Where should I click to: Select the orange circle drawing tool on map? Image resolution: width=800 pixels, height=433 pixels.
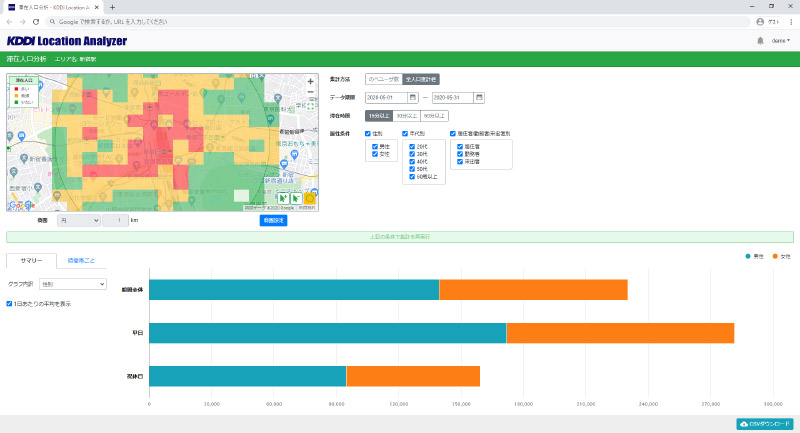[x=309, y=198]
